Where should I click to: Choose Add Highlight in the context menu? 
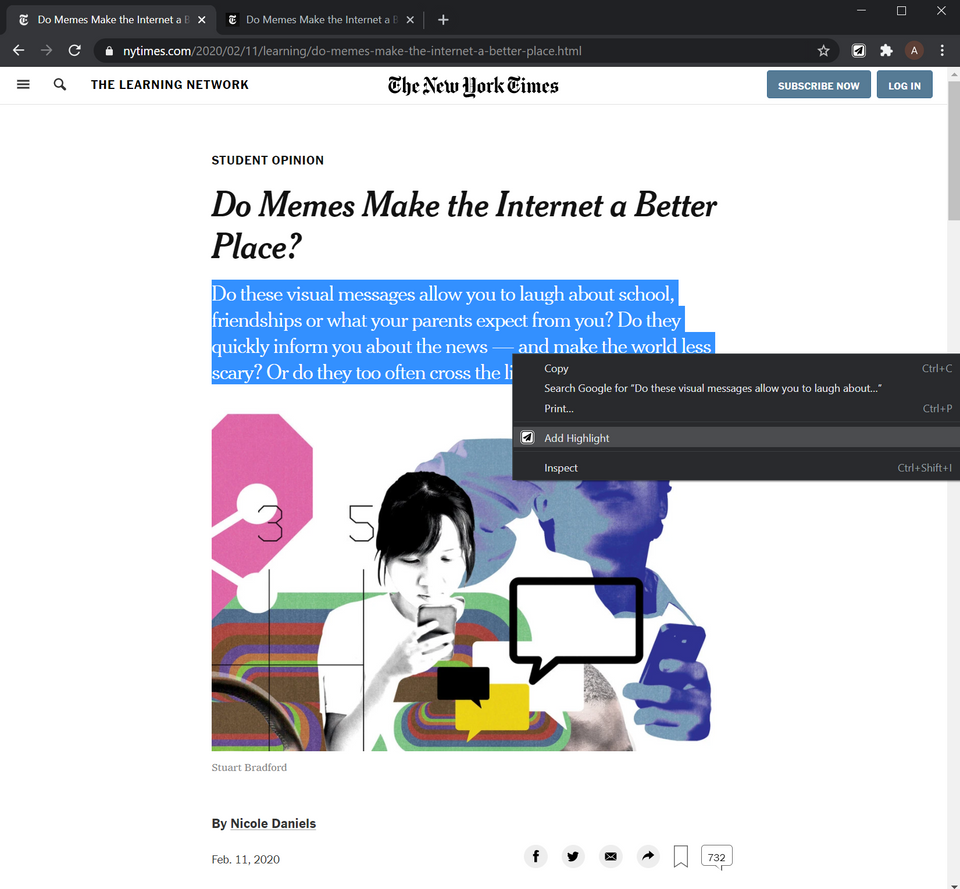coord(577,437)
